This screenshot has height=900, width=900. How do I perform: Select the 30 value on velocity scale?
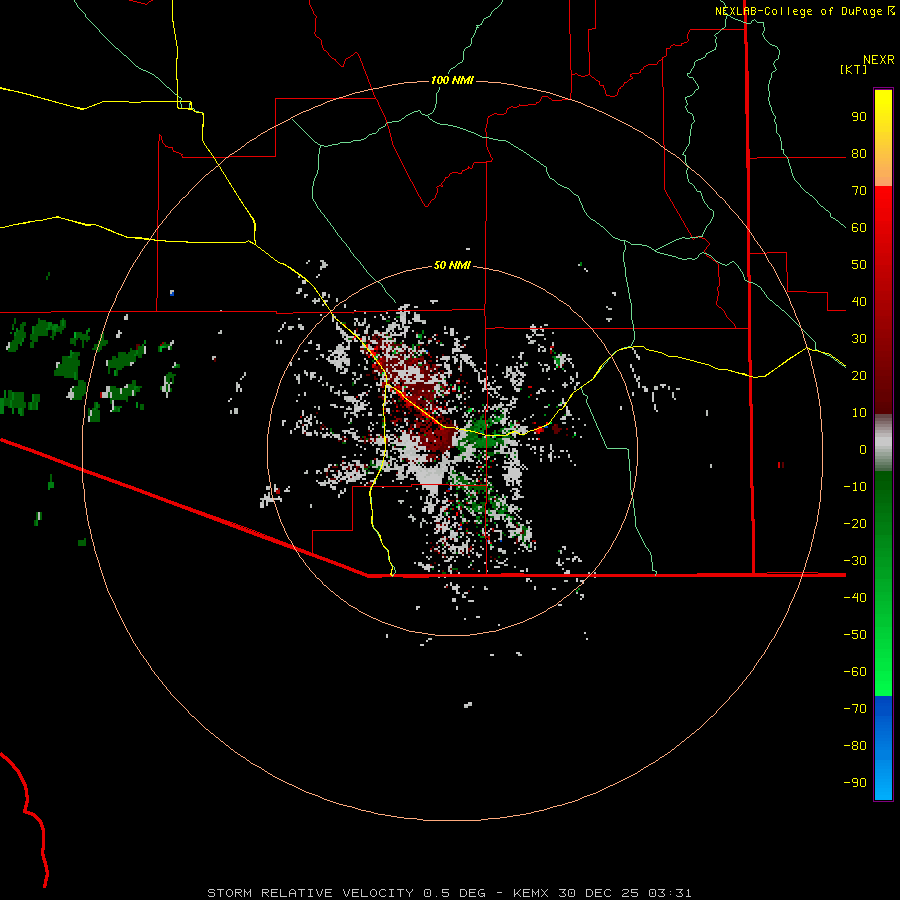(859, 339)
